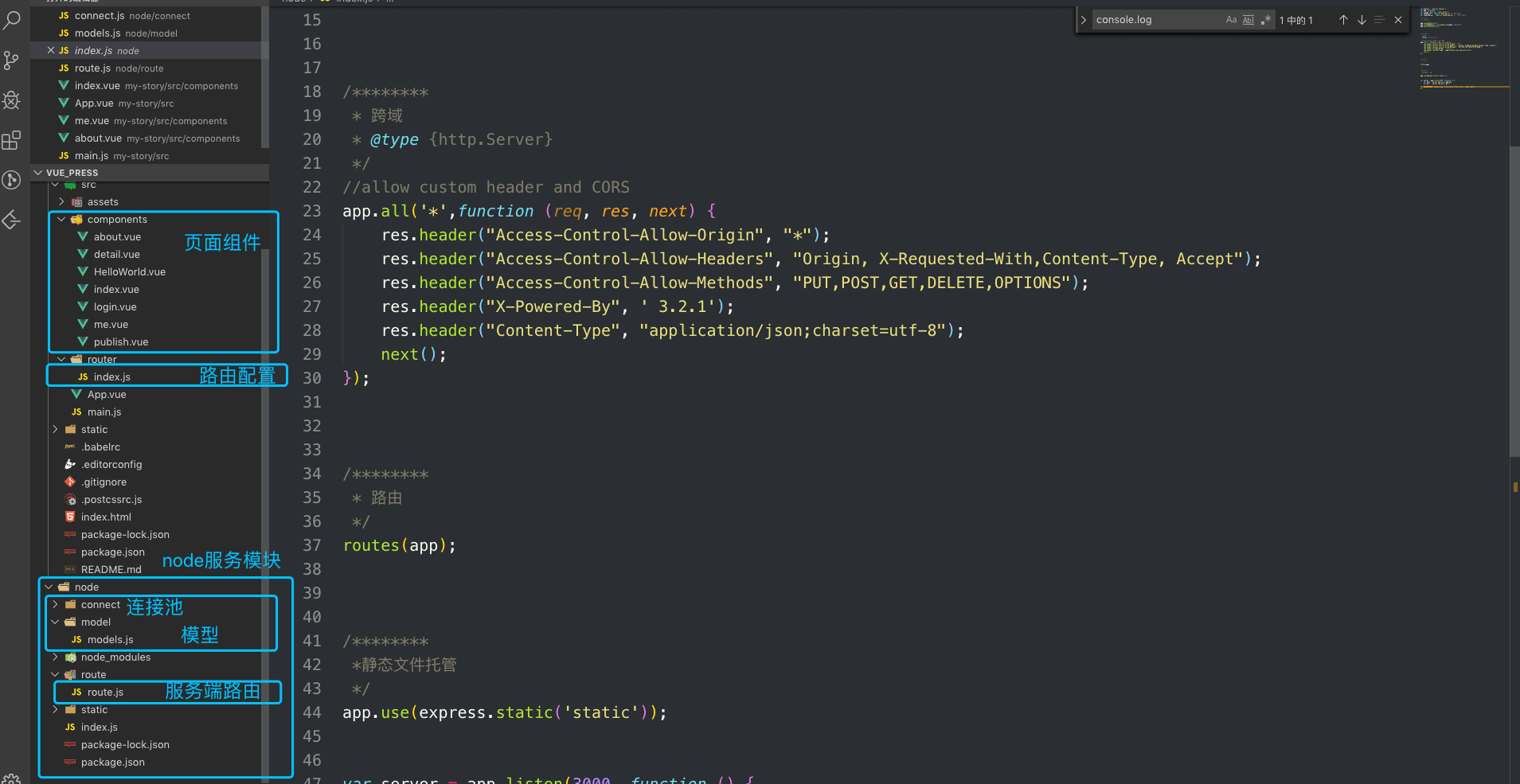Toggle Match Case in find widget
This screenshot has width=1520, height=784.
pyautogui.click(x=1231, y=20)
